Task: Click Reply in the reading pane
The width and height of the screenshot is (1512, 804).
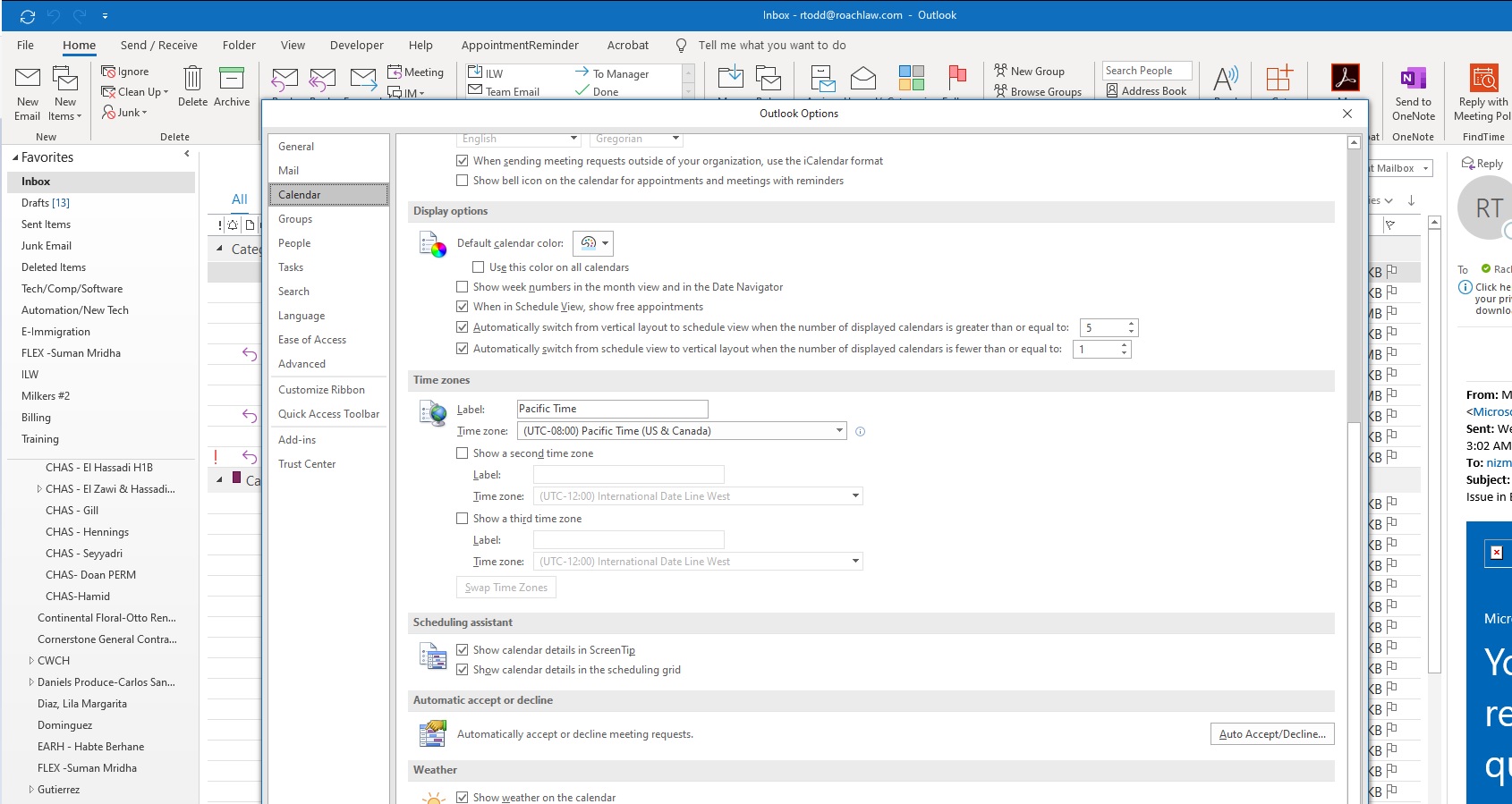Action: [x=1482, y=164]
